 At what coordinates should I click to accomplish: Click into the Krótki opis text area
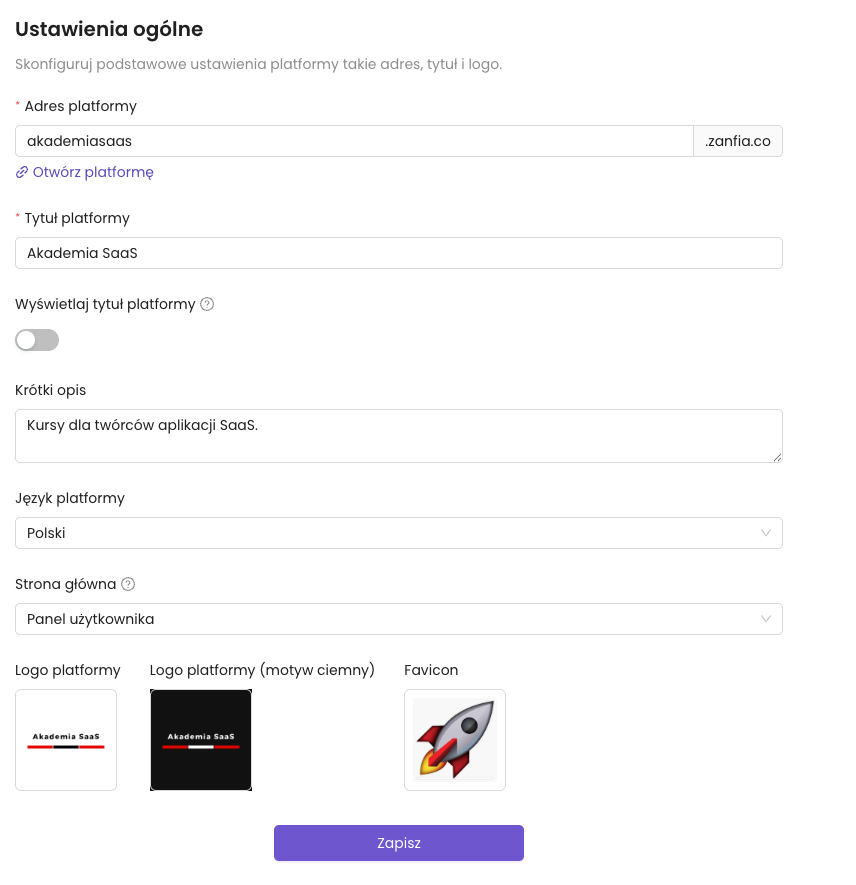(x=398, y=436)
